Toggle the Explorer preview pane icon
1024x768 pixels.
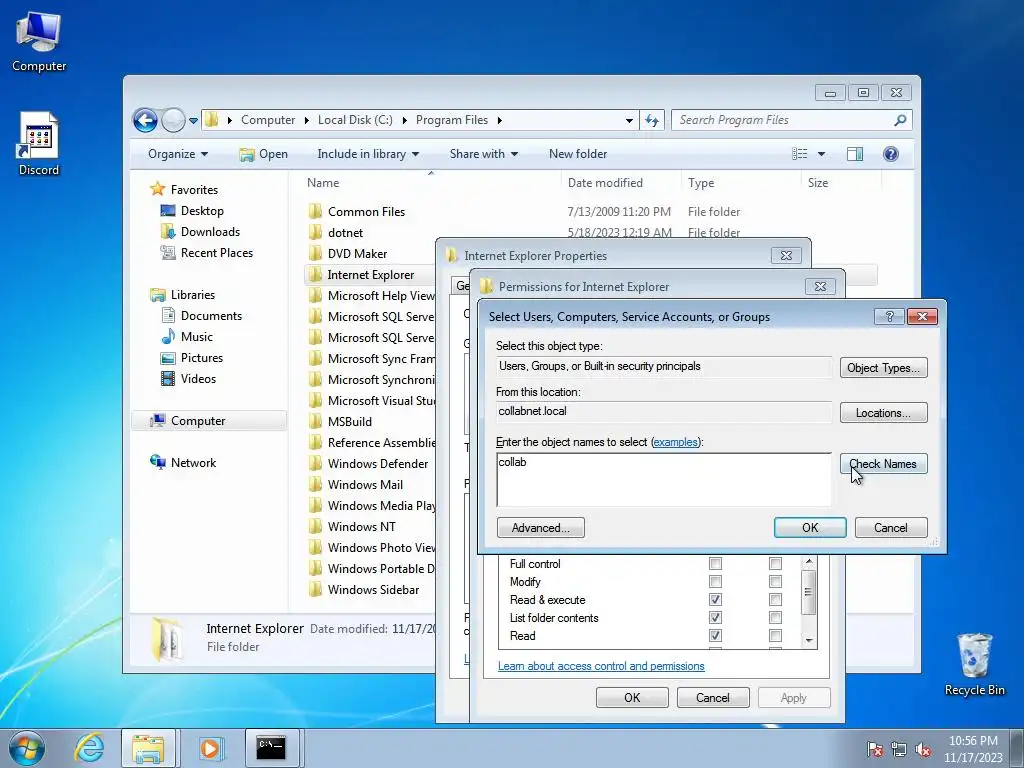pyautogui.click(x=854, y=154)
